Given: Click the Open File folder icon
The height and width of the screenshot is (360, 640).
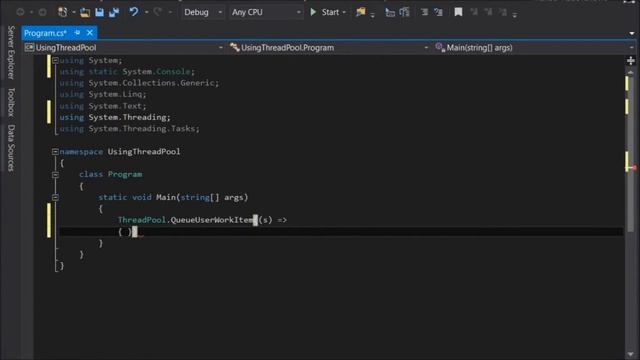Looking at the screenshot, I should click(85, 12).
